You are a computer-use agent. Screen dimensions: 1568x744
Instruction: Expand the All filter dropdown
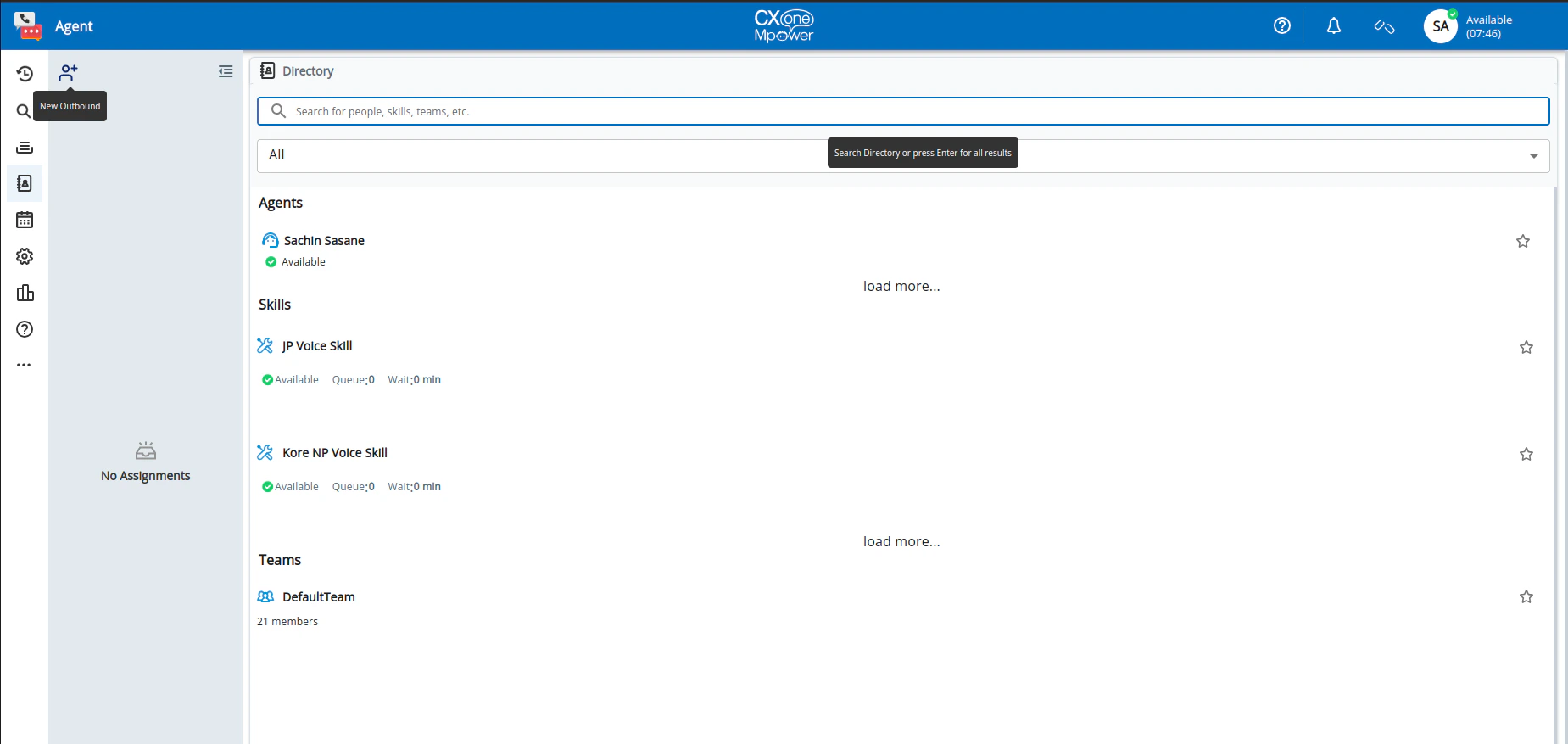[903, 156]
